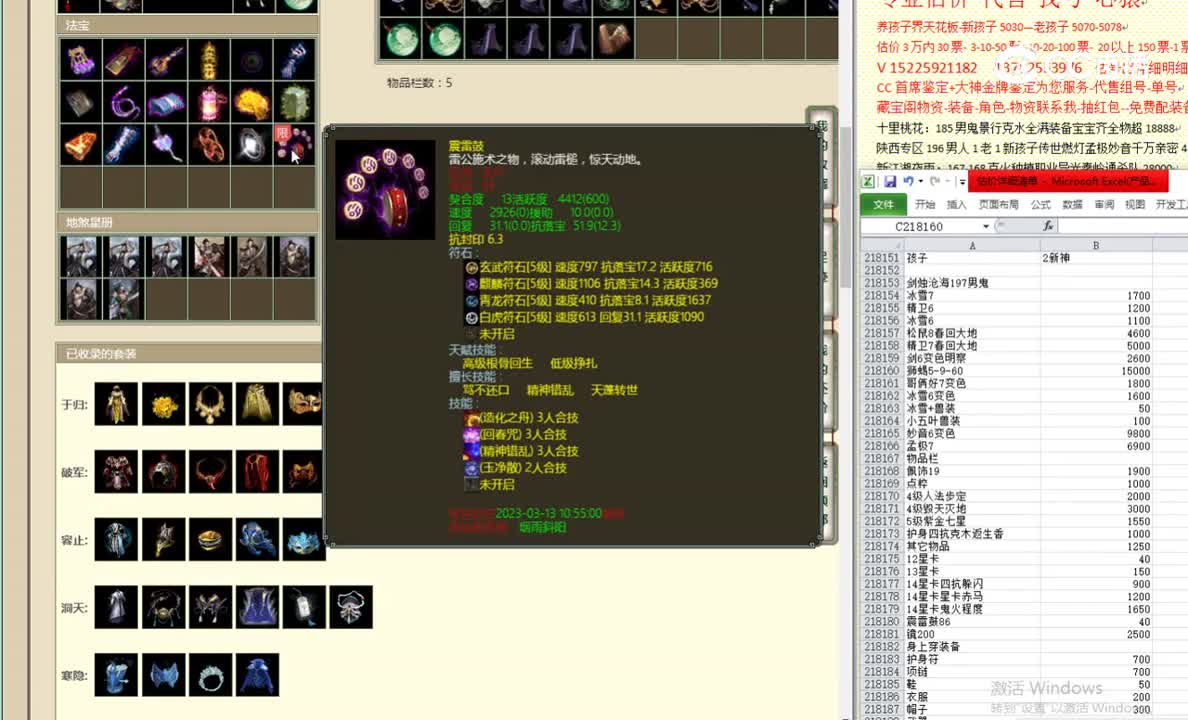Click the fx insert function button
This screenshot has height=720, width=1188.
pos(1047,226)
